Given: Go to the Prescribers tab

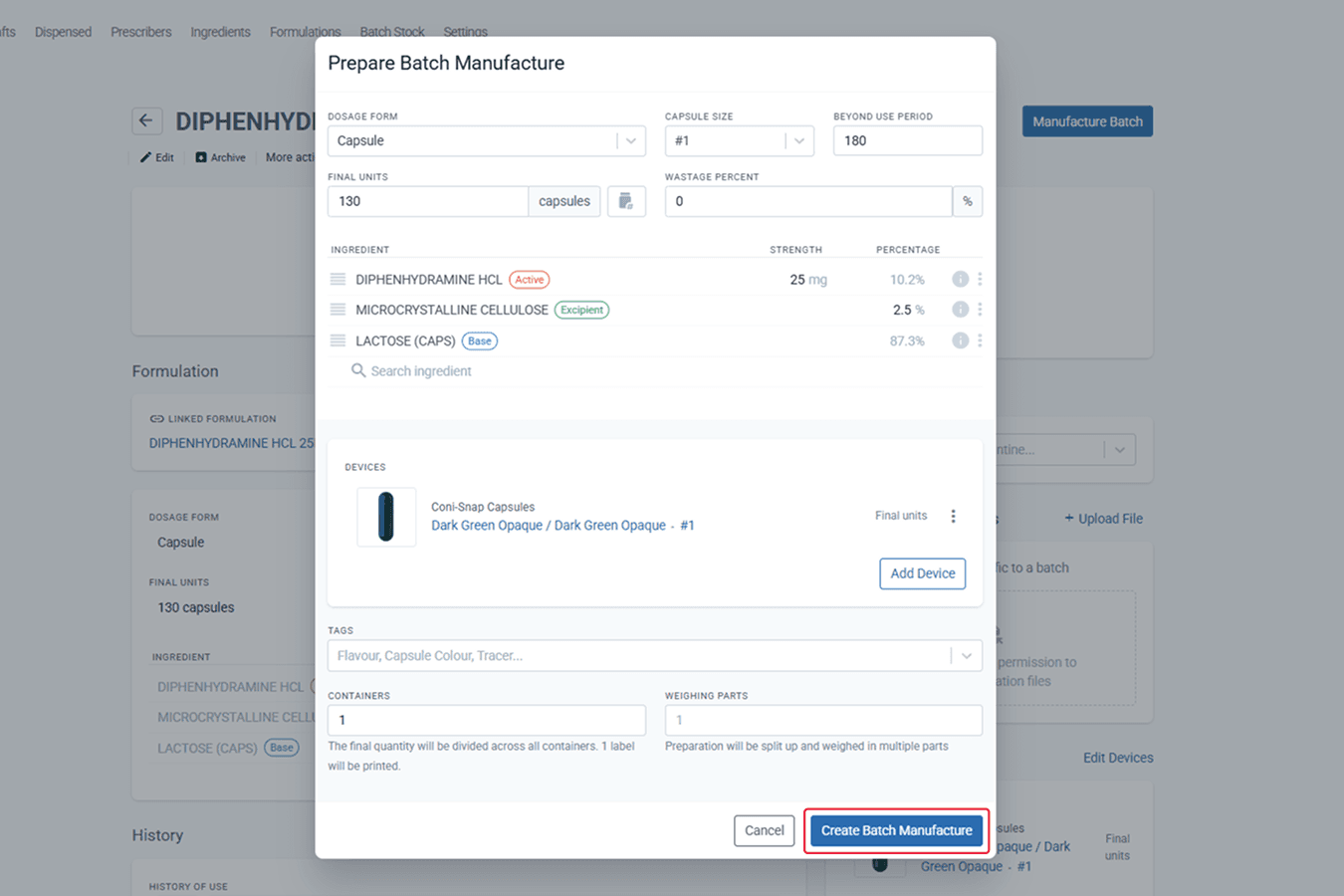Looking at the screenshot, I should [x=141, y=32].
